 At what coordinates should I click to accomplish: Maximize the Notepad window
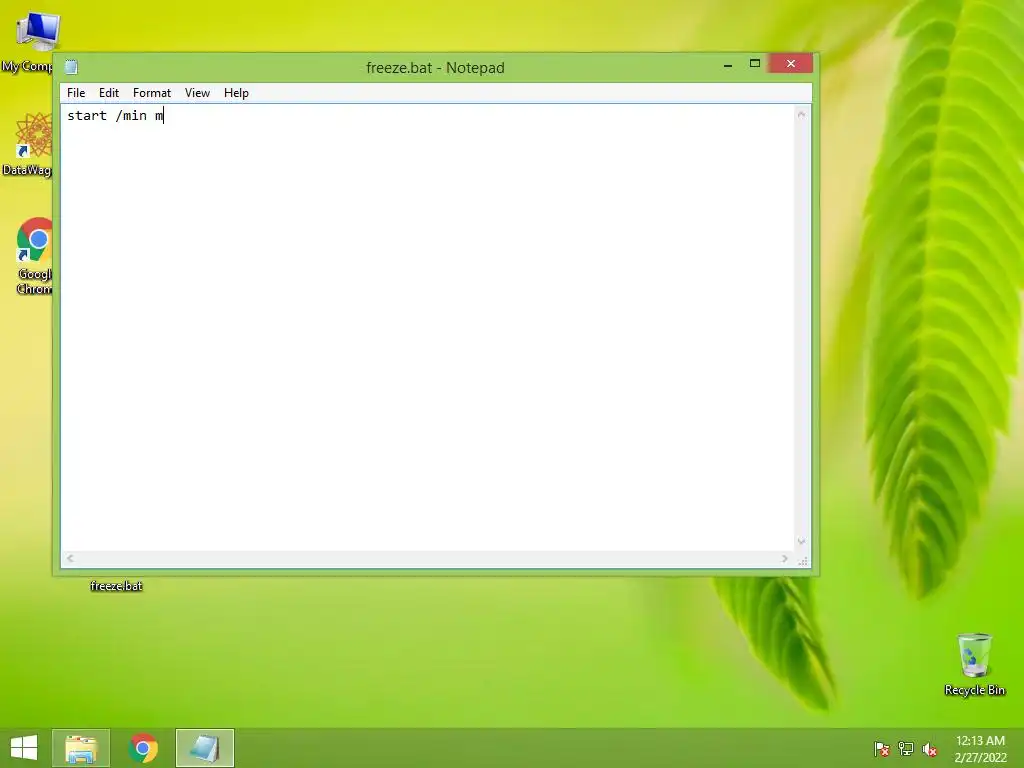click(x=754, y=63)
